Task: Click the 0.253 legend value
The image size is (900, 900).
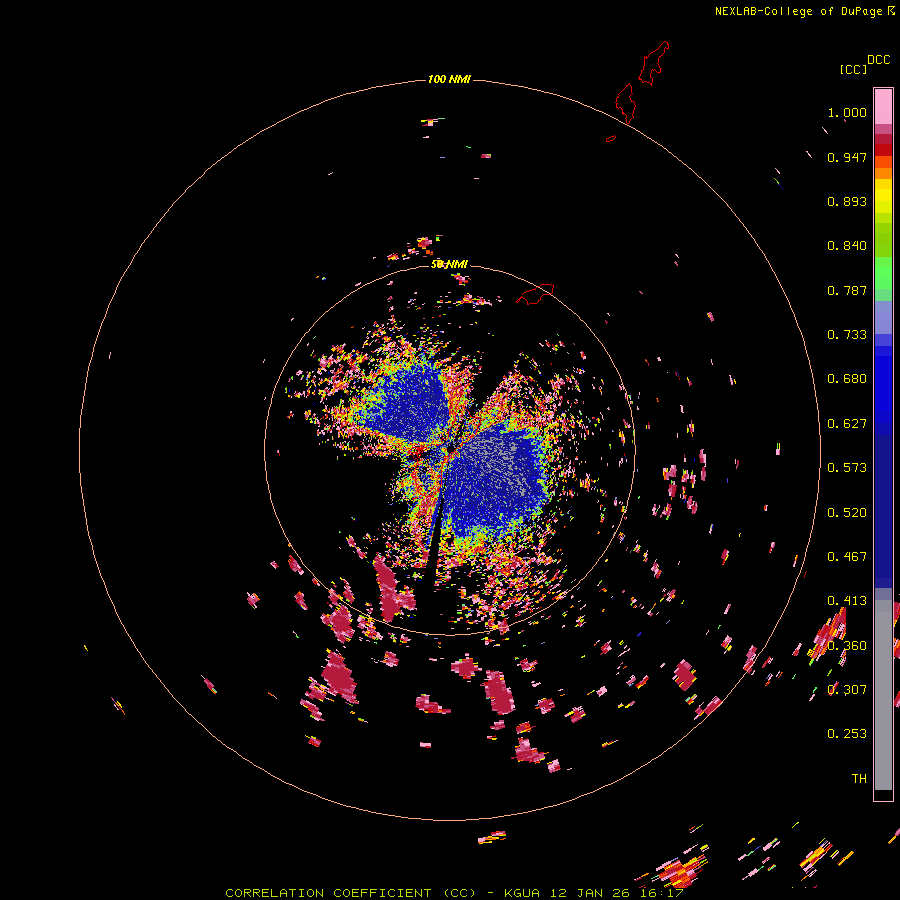Action: [847, 734]
